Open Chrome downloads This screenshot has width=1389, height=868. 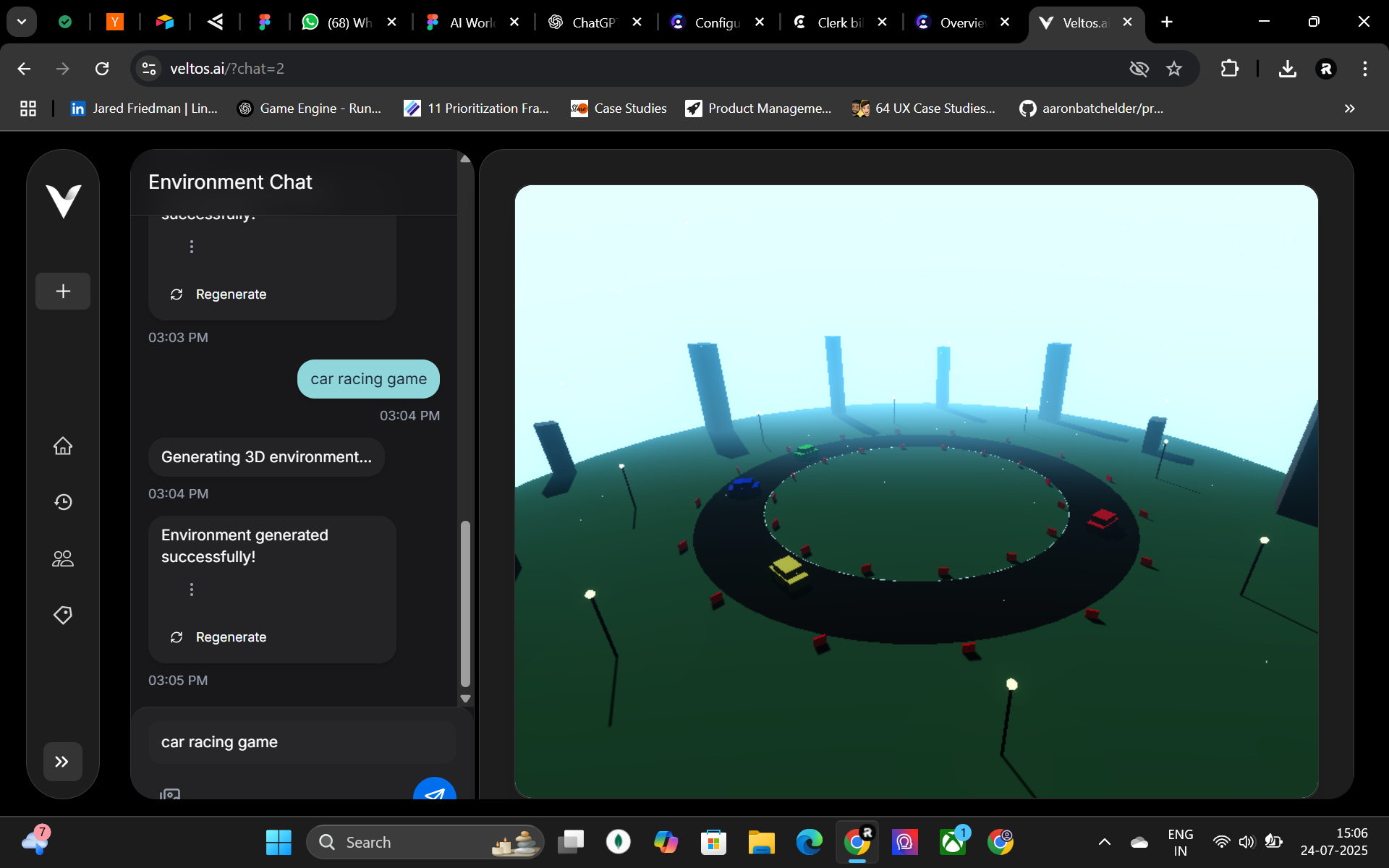[1287, 69]
